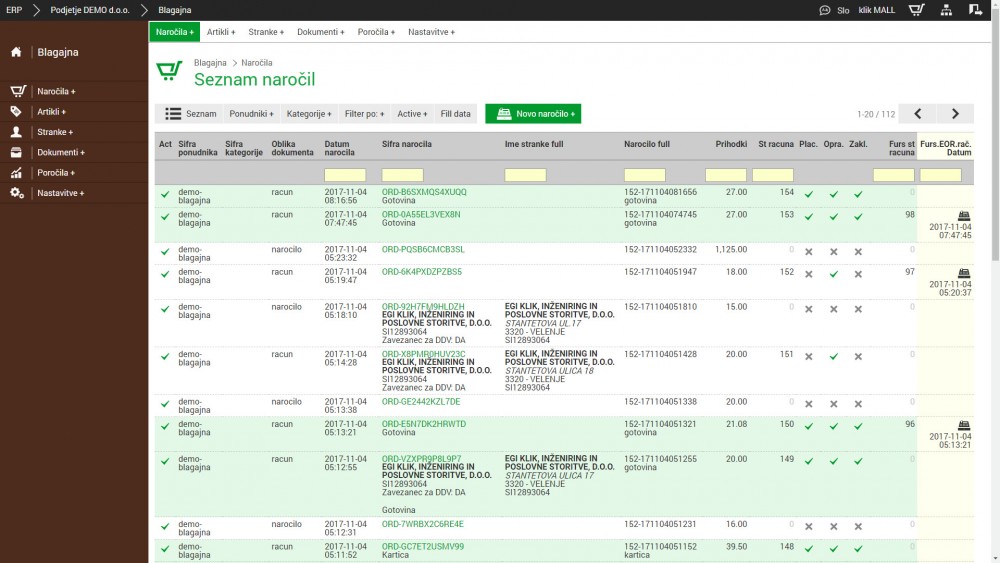Viewport: 1000px width, 563px height.
Task: Click the tag icon for Artikli in the sidebar
Action: [x=16, y=111]
